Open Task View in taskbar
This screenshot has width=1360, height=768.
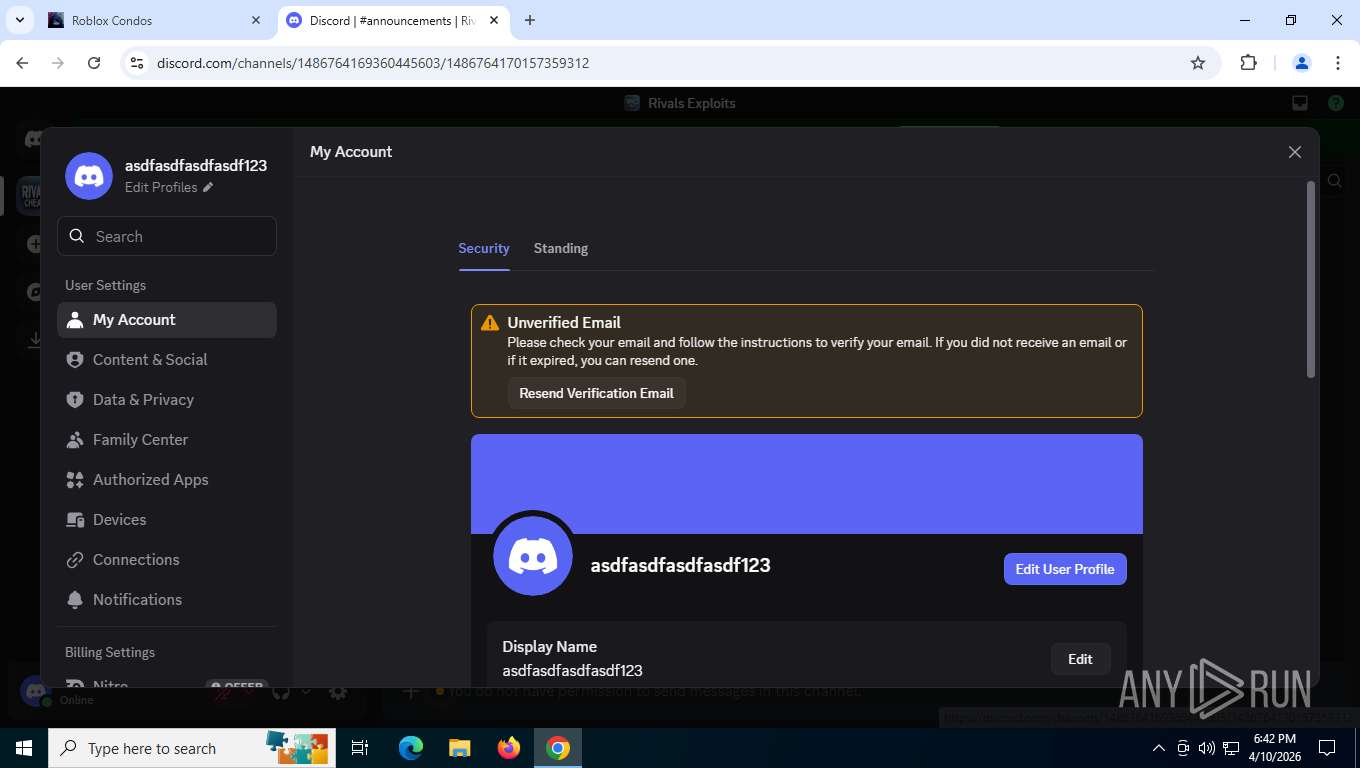[x=360, y=748]
